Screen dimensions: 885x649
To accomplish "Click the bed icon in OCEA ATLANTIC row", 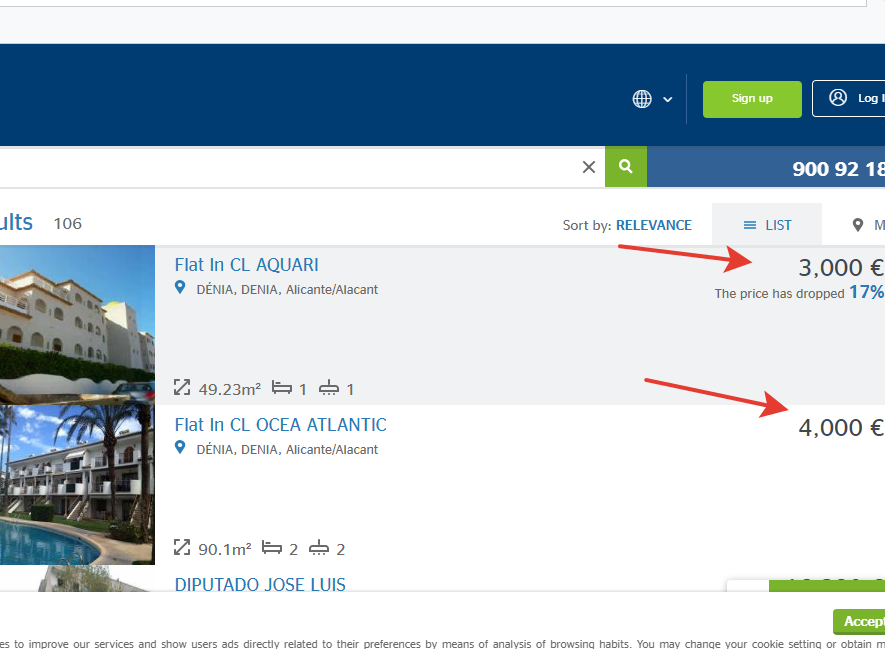I will tap(271, 547).
